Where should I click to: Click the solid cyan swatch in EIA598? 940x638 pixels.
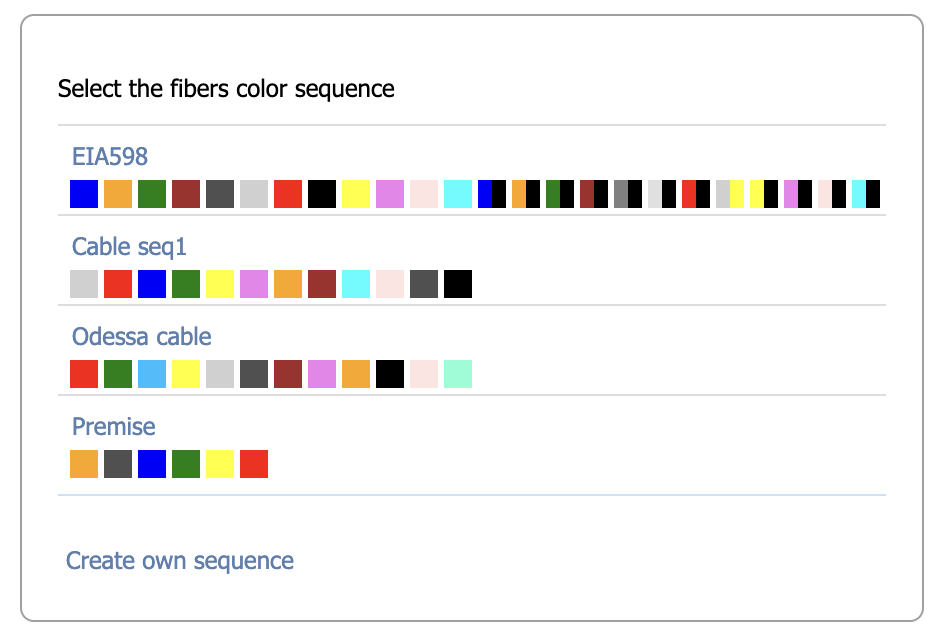(458, 194)
